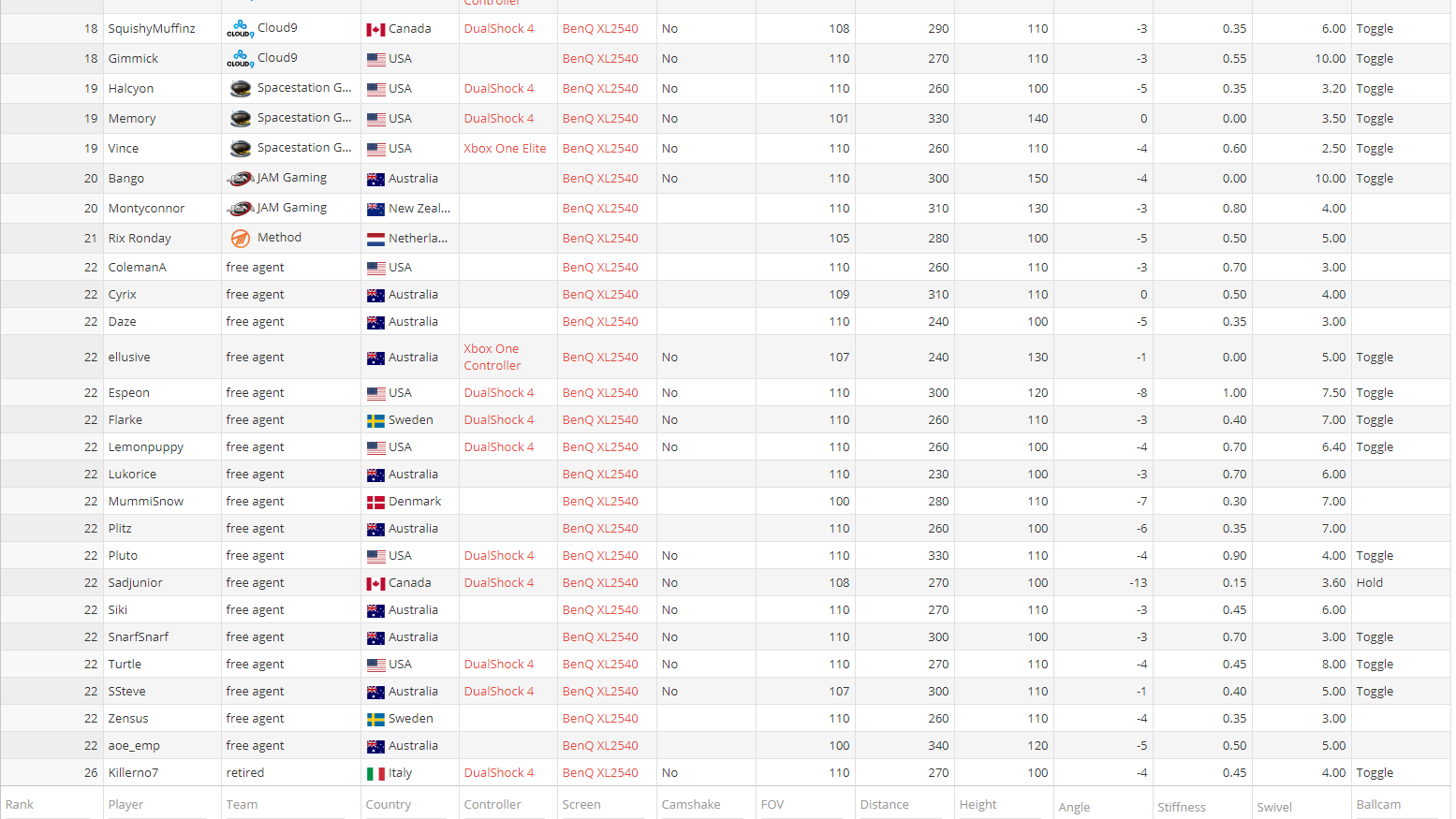Open the DualShock 4 link in SquishyMuffinz's row
The image size is (1456, 819).
499,29
